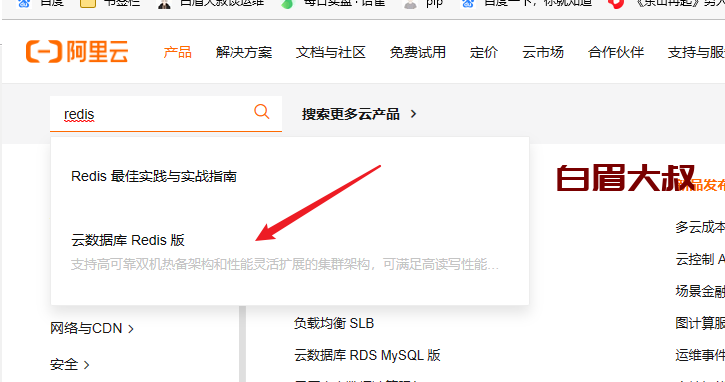Open 负载均衡 SLB product link

pyautogui.click(x=333, y=323)
